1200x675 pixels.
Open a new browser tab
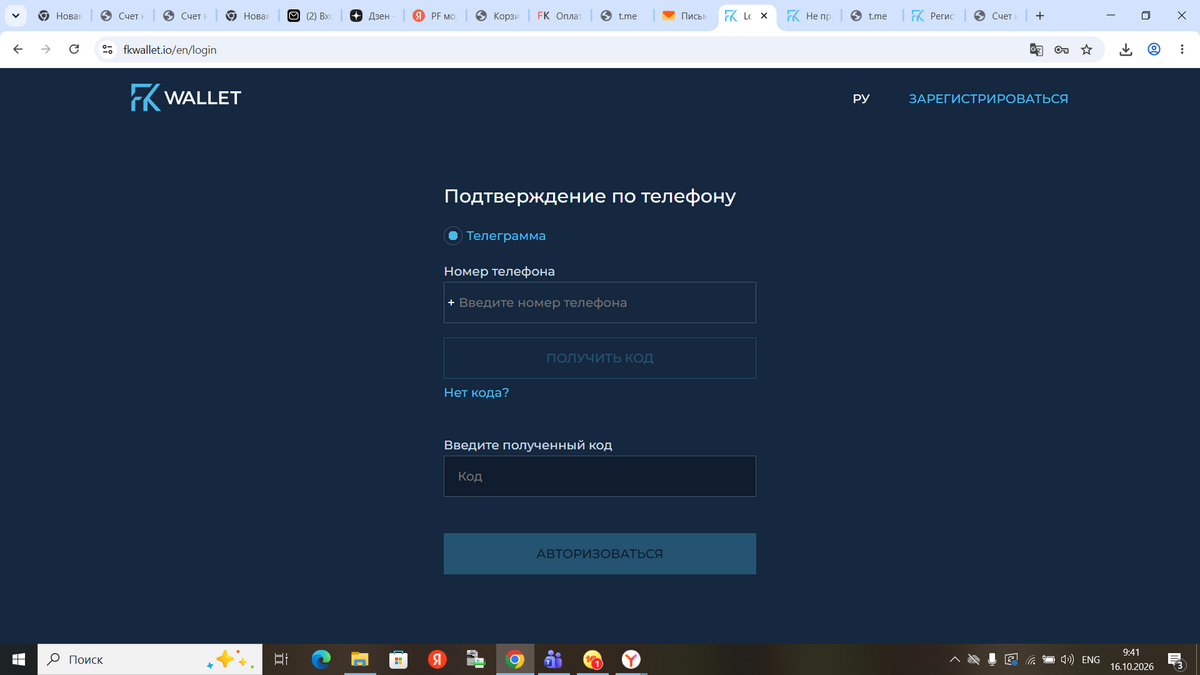(1040, 16)
